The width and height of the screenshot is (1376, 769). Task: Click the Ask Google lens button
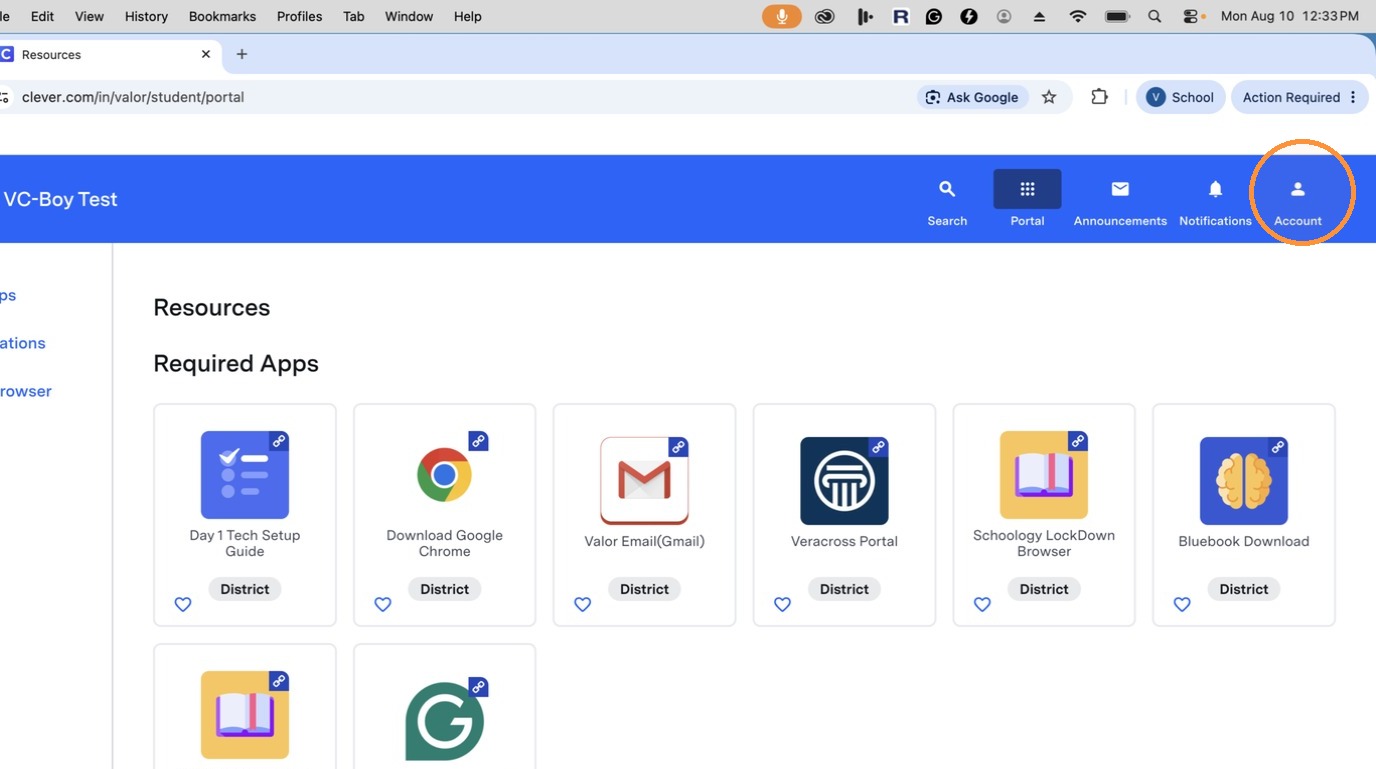[x=972, y=97]
